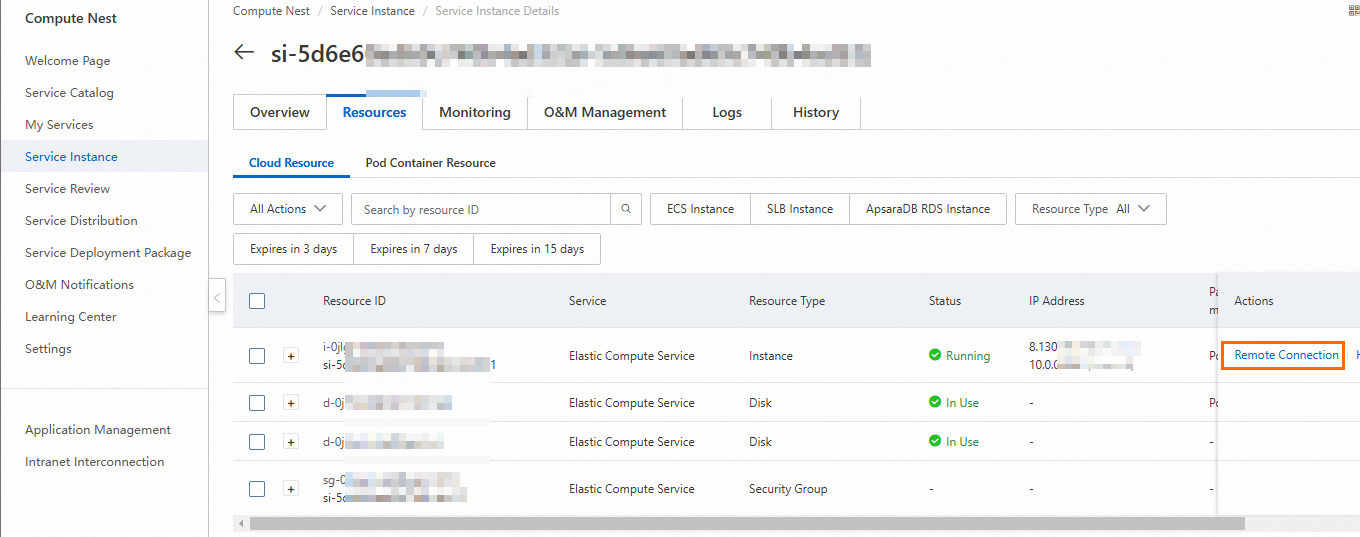Open O&M Notifications in sidebar
The width and height of the screenshot is (1360, 537).
pos(79,284)
